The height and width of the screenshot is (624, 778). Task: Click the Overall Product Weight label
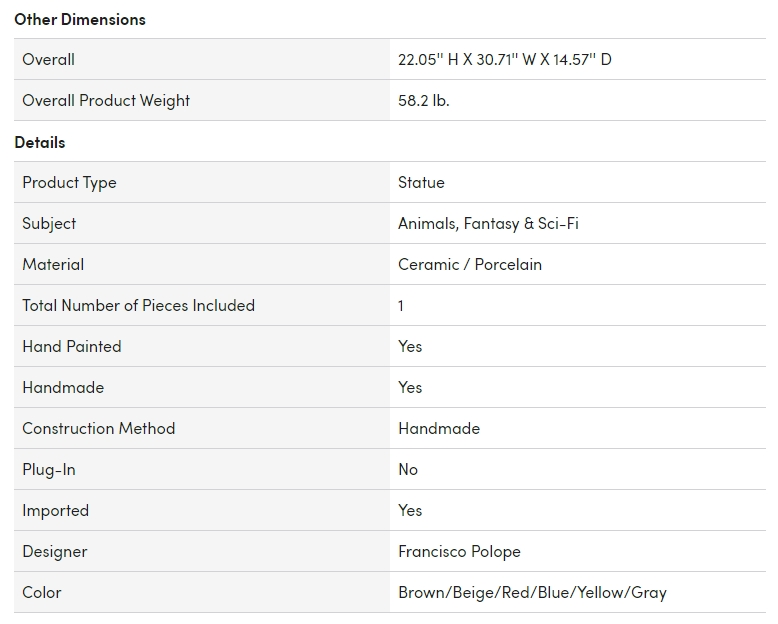coord(106,100)
